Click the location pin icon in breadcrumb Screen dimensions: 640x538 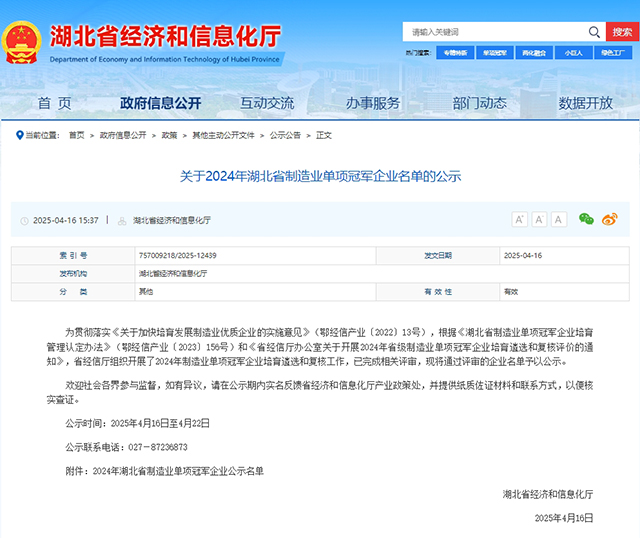[18, 135]
